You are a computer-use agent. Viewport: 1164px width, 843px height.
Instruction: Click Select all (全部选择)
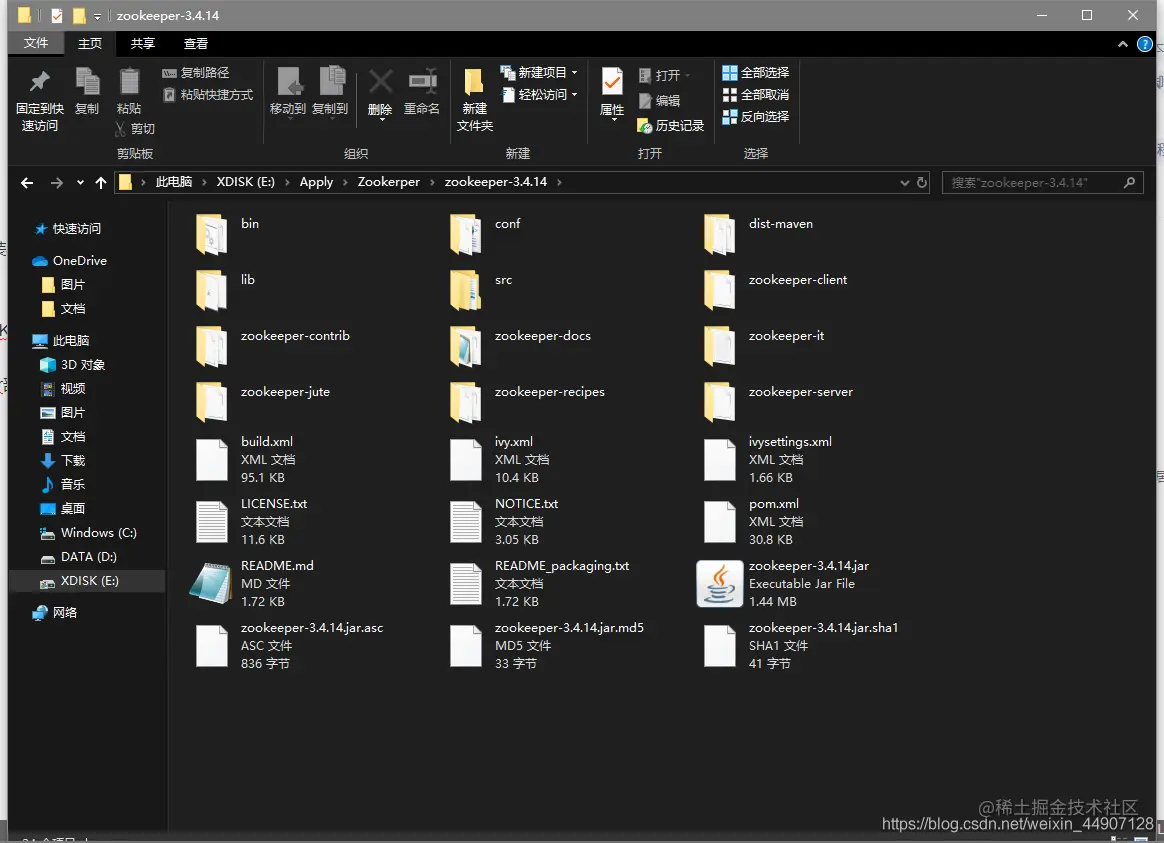[756, 73]
